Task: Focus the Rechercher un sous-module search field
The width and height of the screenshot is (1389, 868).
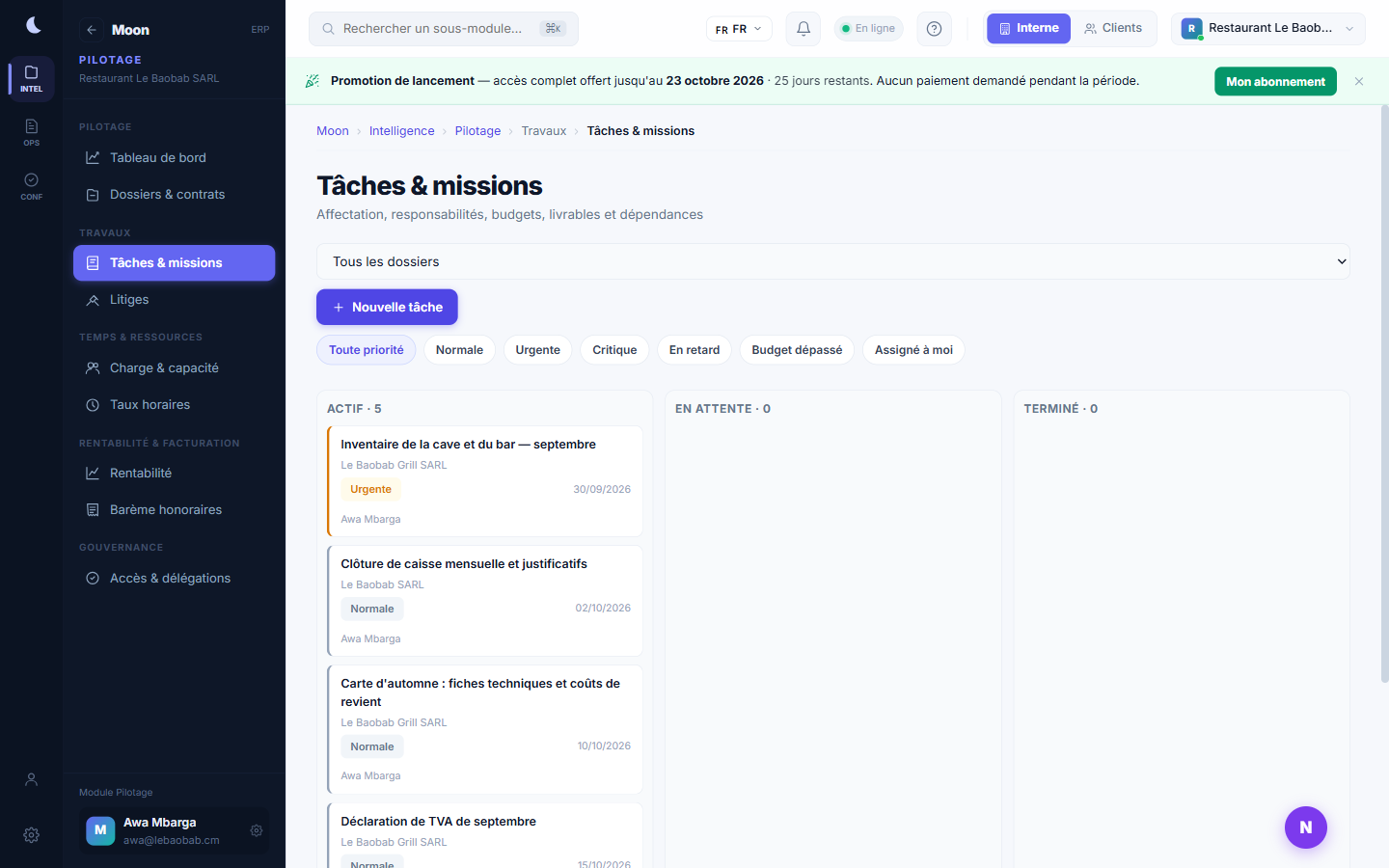Action: pos(444,29)
